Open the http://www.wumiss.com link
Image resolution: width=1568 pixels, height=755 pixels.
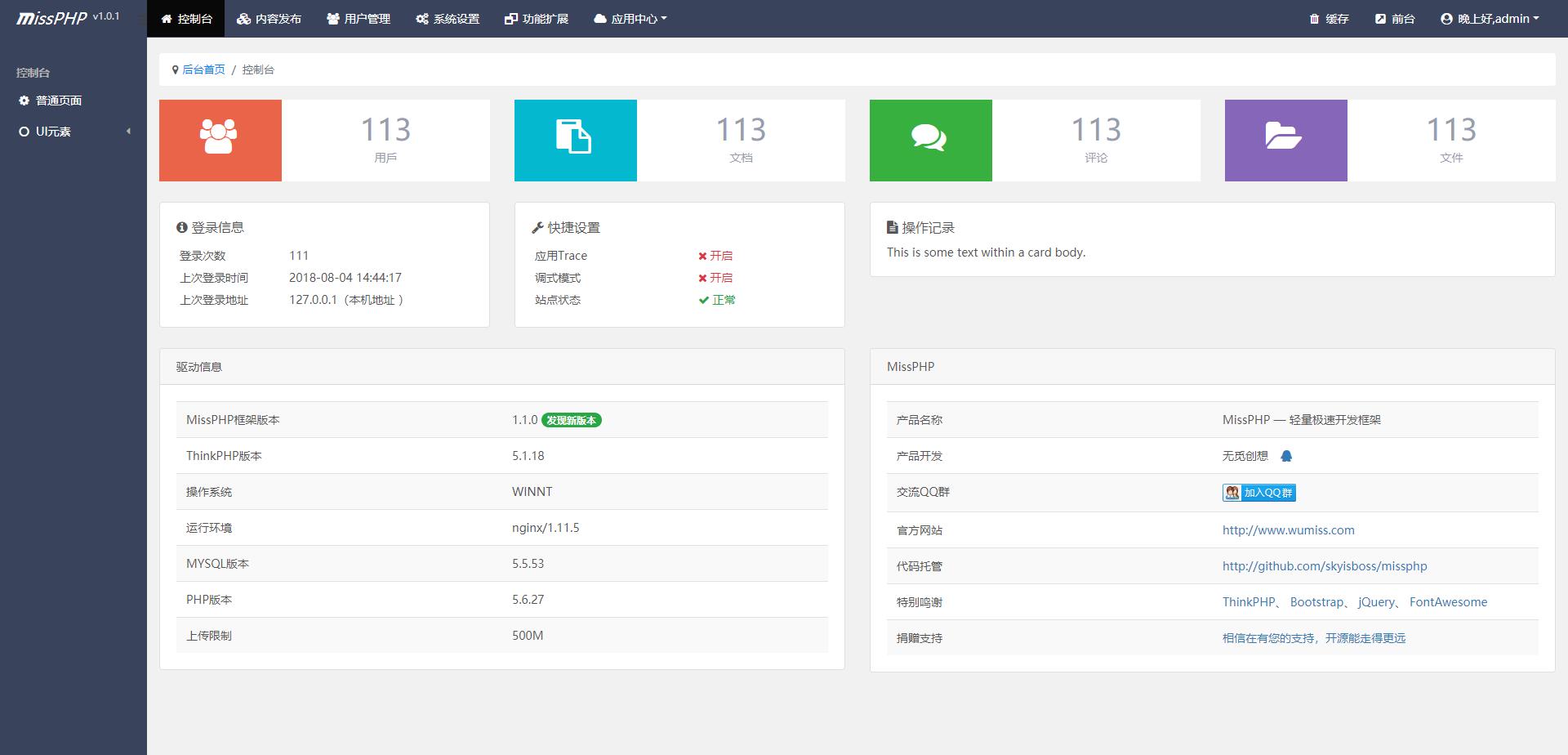1288,530
